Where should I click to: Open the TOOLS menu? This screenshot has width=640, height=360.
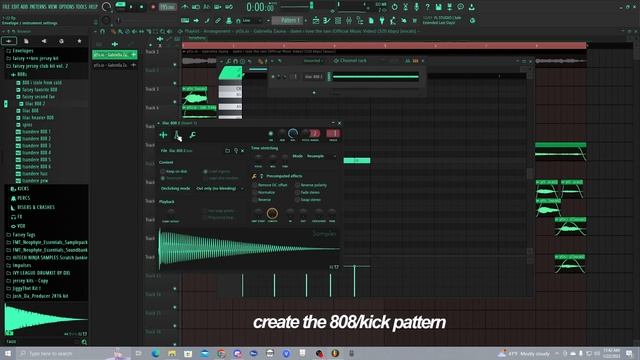click(x=82, y=7)
